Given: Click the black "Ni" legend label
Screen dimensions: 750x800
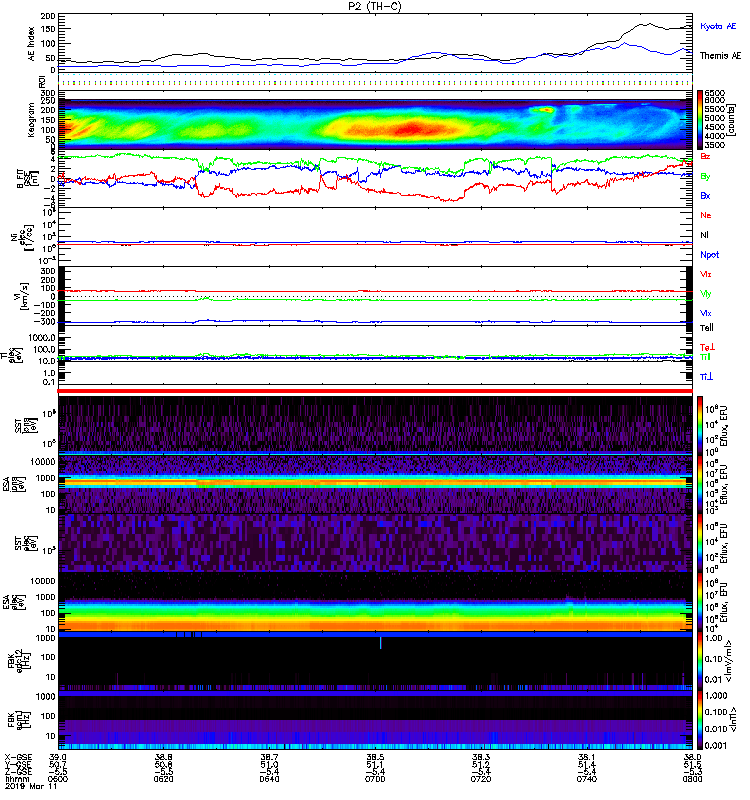Looking at the screenshot, I should tap(704, 235).
